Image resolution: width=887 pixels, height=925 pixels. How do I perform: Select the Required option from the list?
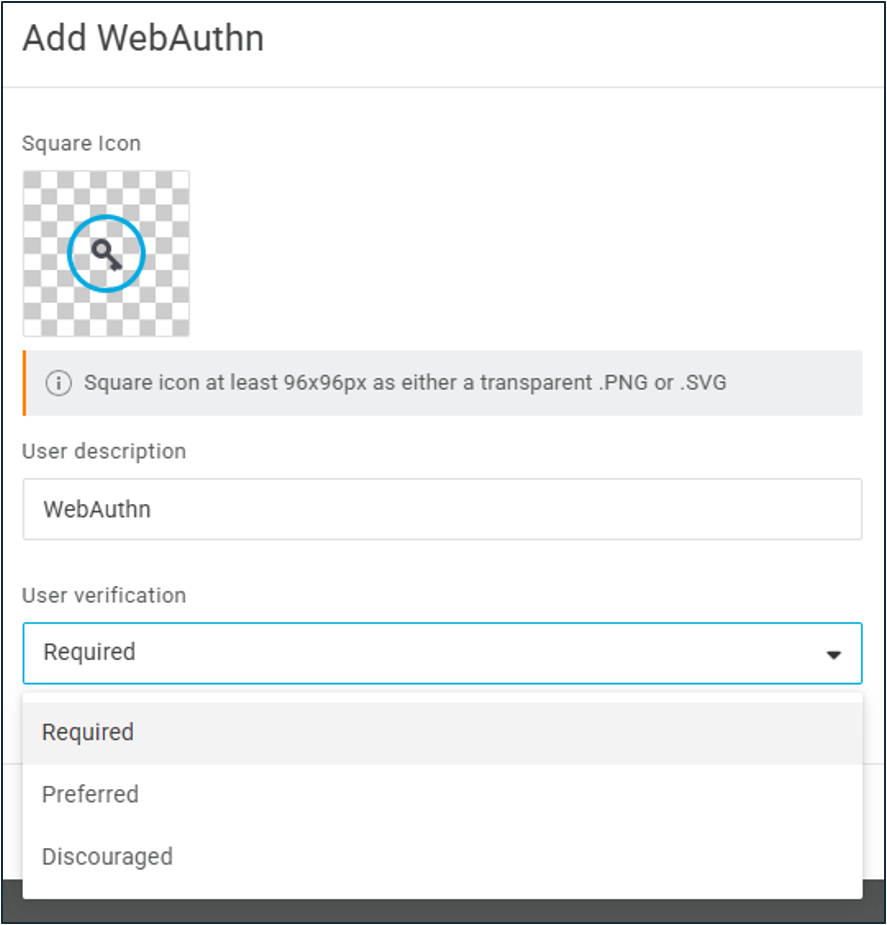click(88, 732)
